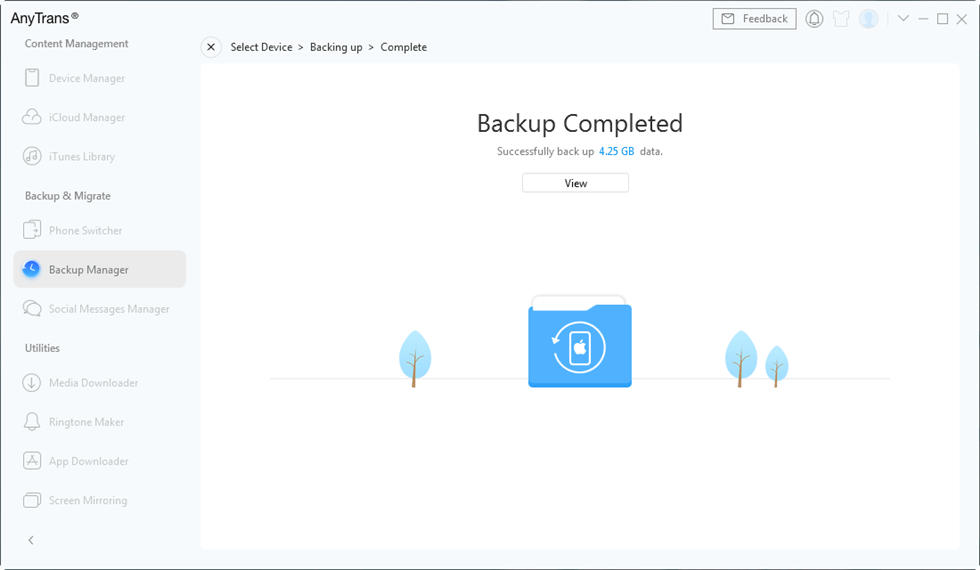
Task: Maximize the AnyTrans window
Action: 942,19
